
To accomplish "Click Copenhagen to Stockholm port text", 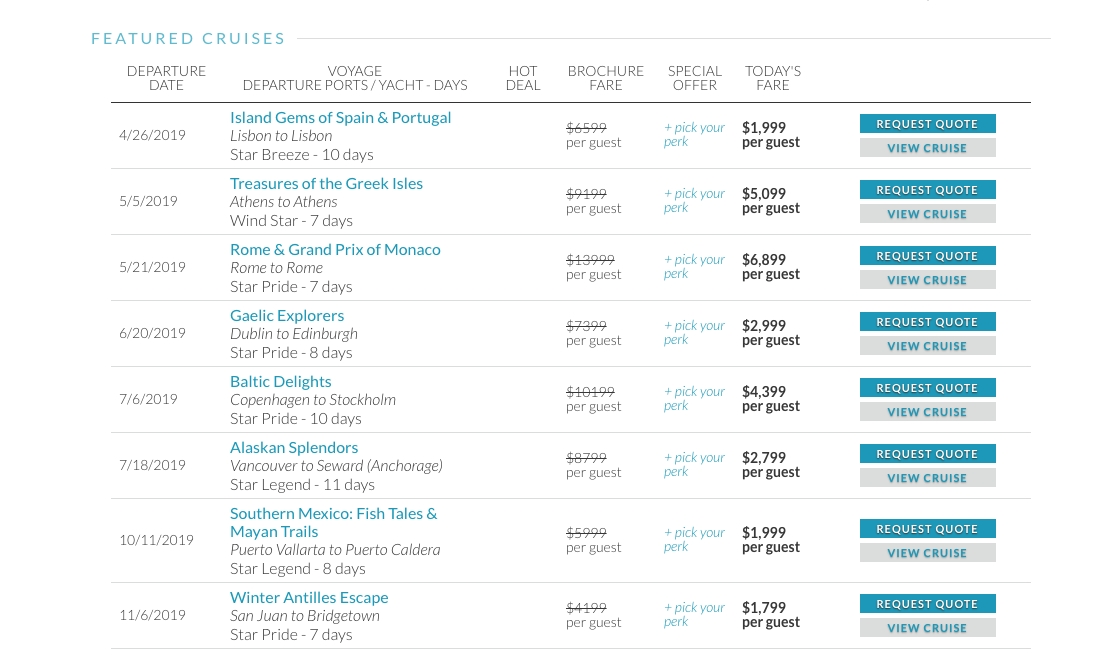I will click(x=313, y=400).
